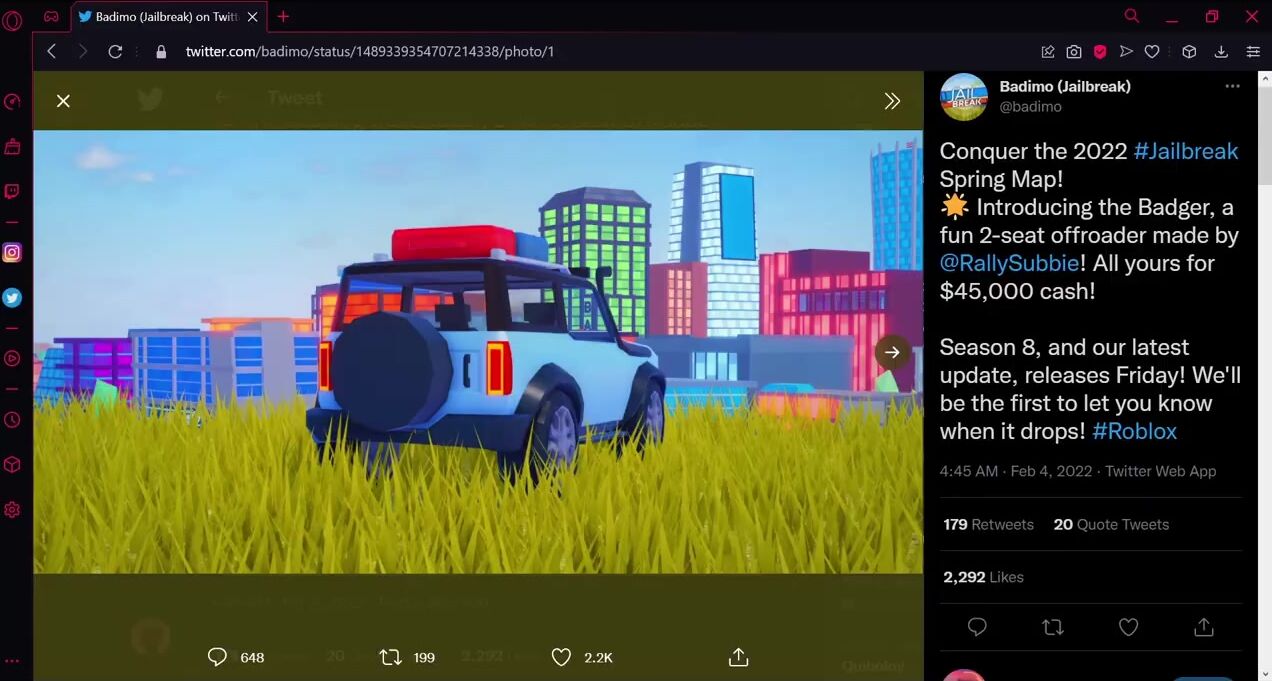Like the tweet with the side panel heart
Image resolution: width=1272 pixels, height=681 pixels.
[x=1128, y=627]
